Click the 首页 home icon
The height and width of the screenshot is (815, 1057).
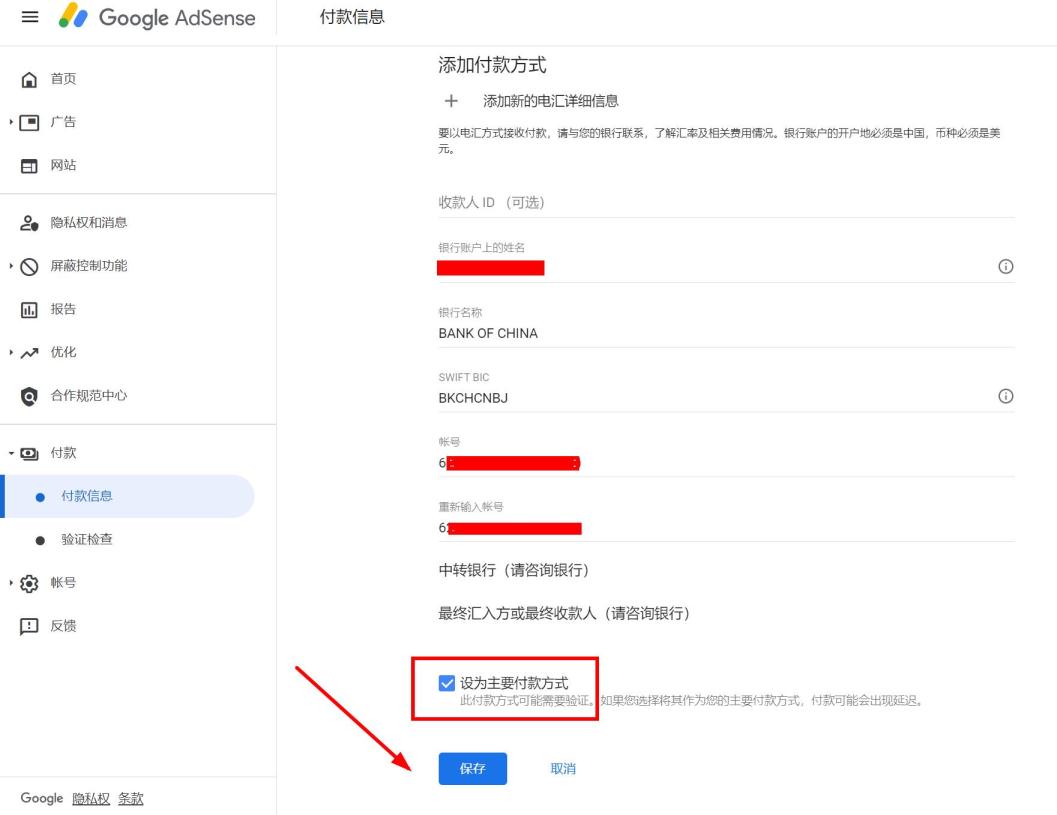pos(29,80)
